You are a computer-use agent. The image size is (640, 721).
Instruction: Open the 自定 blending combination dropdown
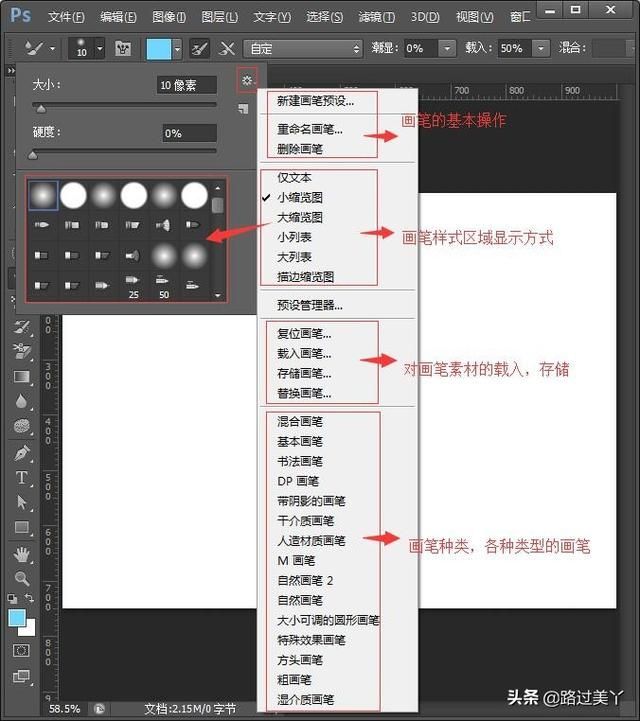coord(305,49)
